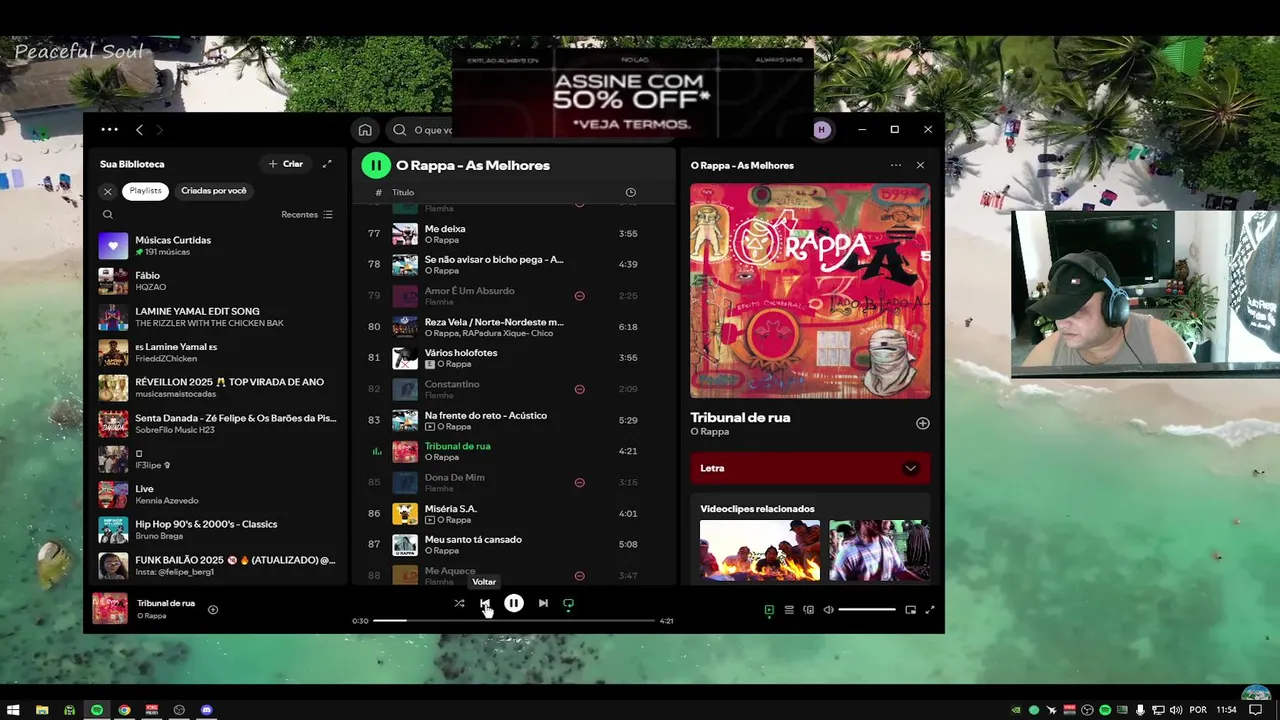This screenshot has height=720, width=1280.
Task: Go to the Spotify Home icon
Action: [x=365, y=130]
